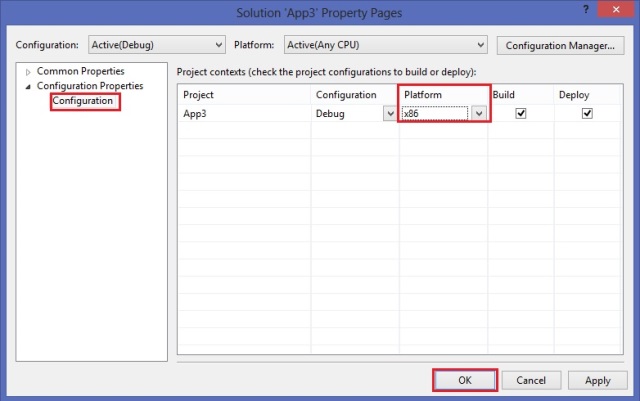Close the Property Pages dialog
The image size is (640, 401).
point(616,9)
